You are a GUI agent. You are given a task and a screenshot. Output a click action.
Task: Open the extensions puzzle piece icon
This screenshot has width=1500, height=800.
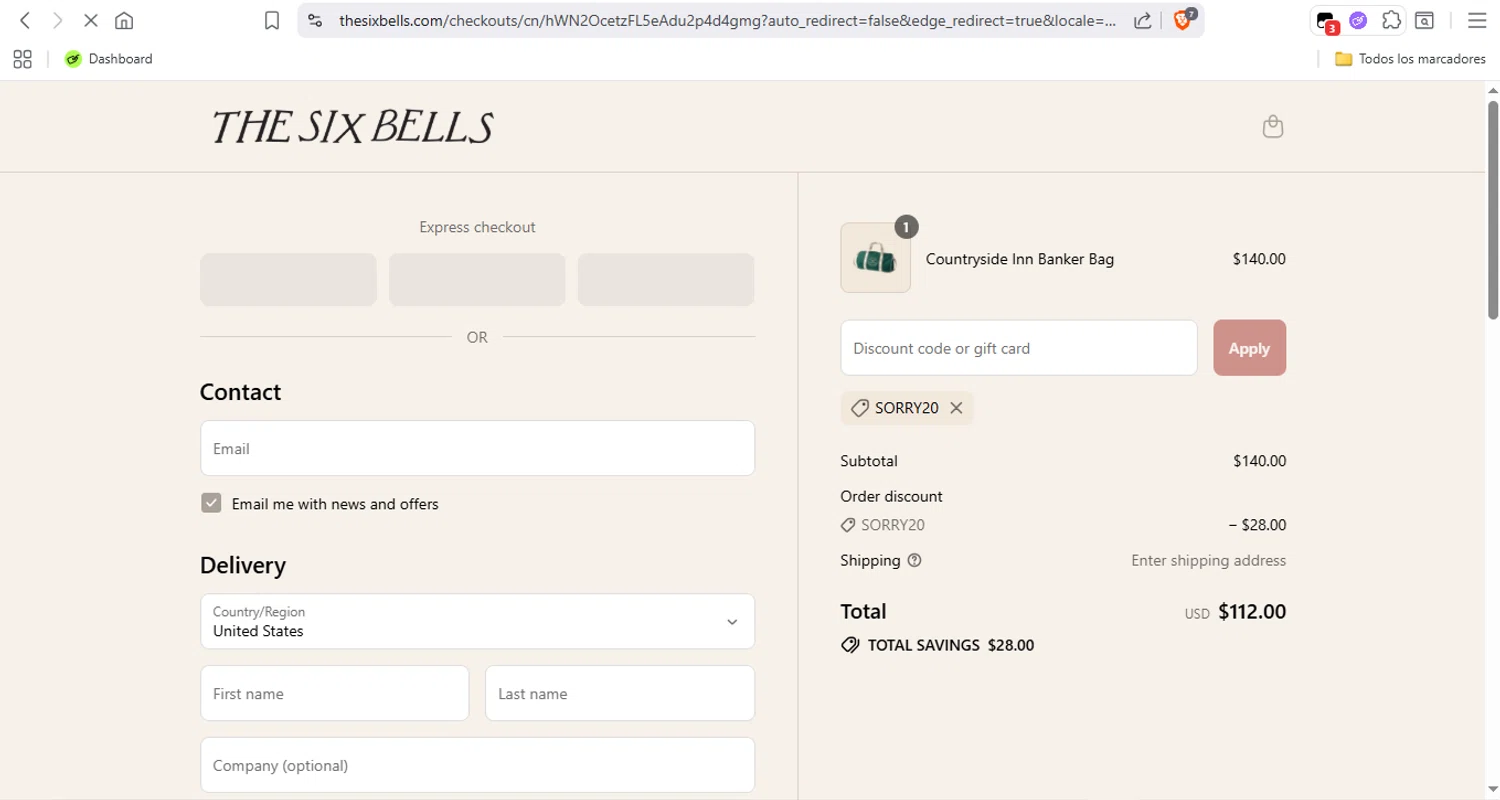[x=1391, y=20]
